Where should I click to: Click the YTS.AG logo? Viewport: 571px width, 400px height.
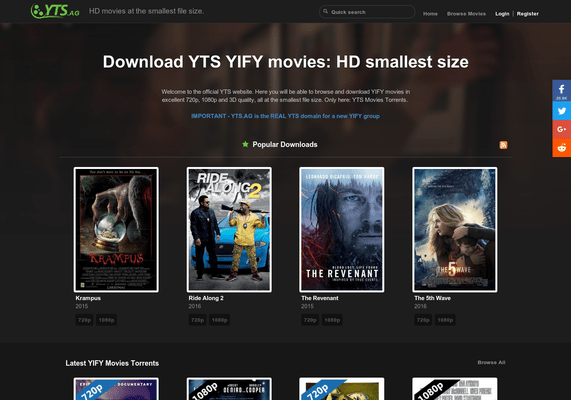55,11
